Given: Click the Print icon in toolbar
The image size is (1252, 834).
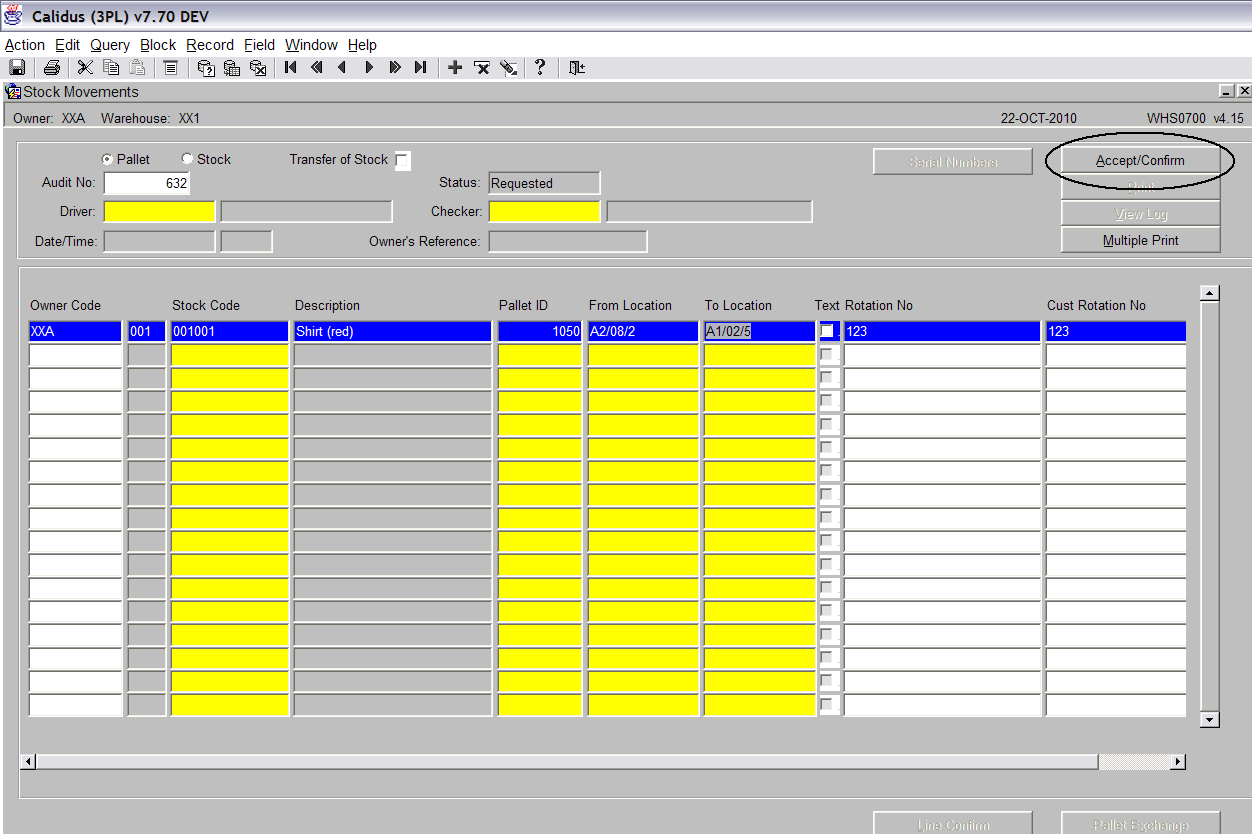Looking at the screenshot, I should pyautogui.click(x=52, y=67).
